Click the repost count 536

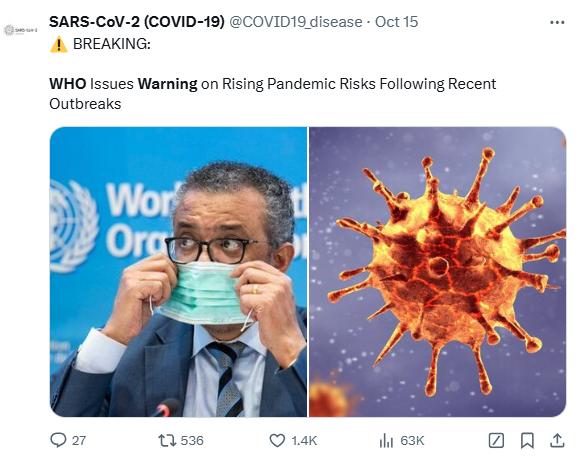point(192,441)
